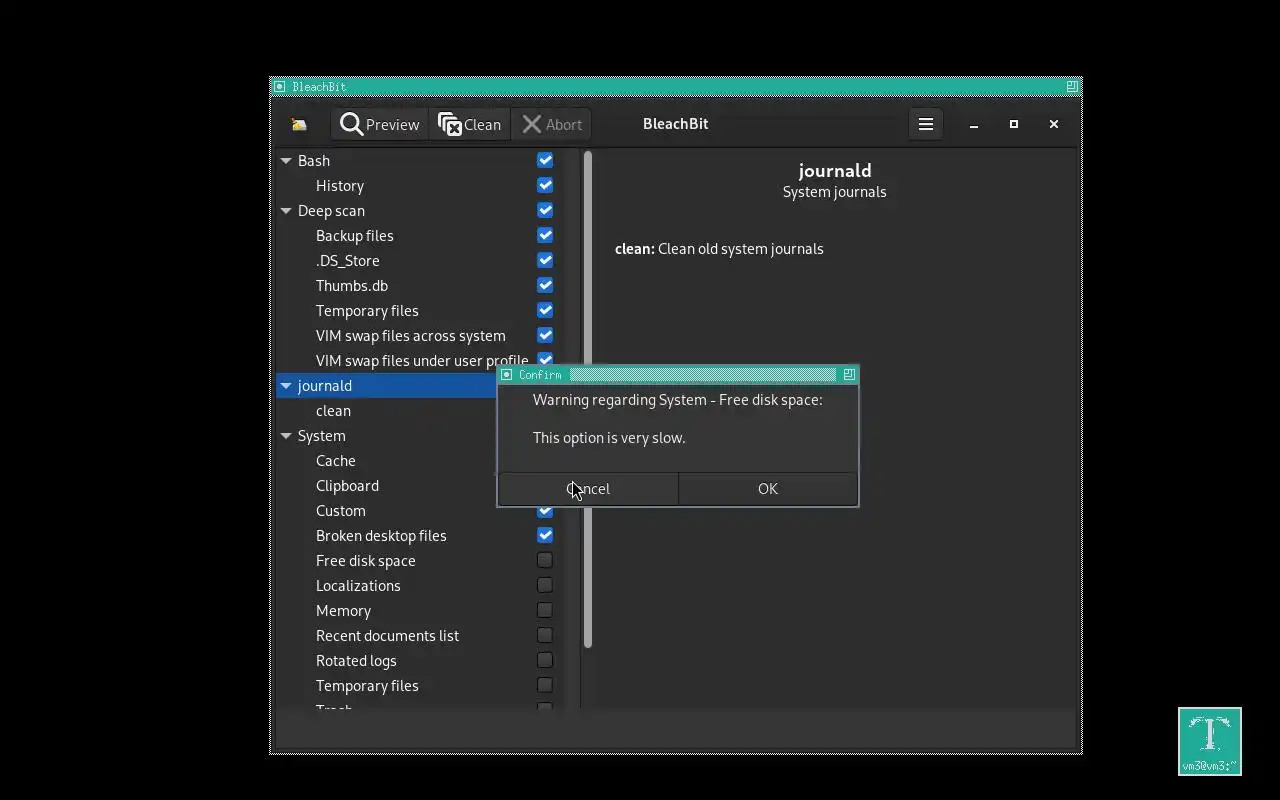Enable the Free disk space checkbox
Screen dimensions: 1280x800
(545, 560)
